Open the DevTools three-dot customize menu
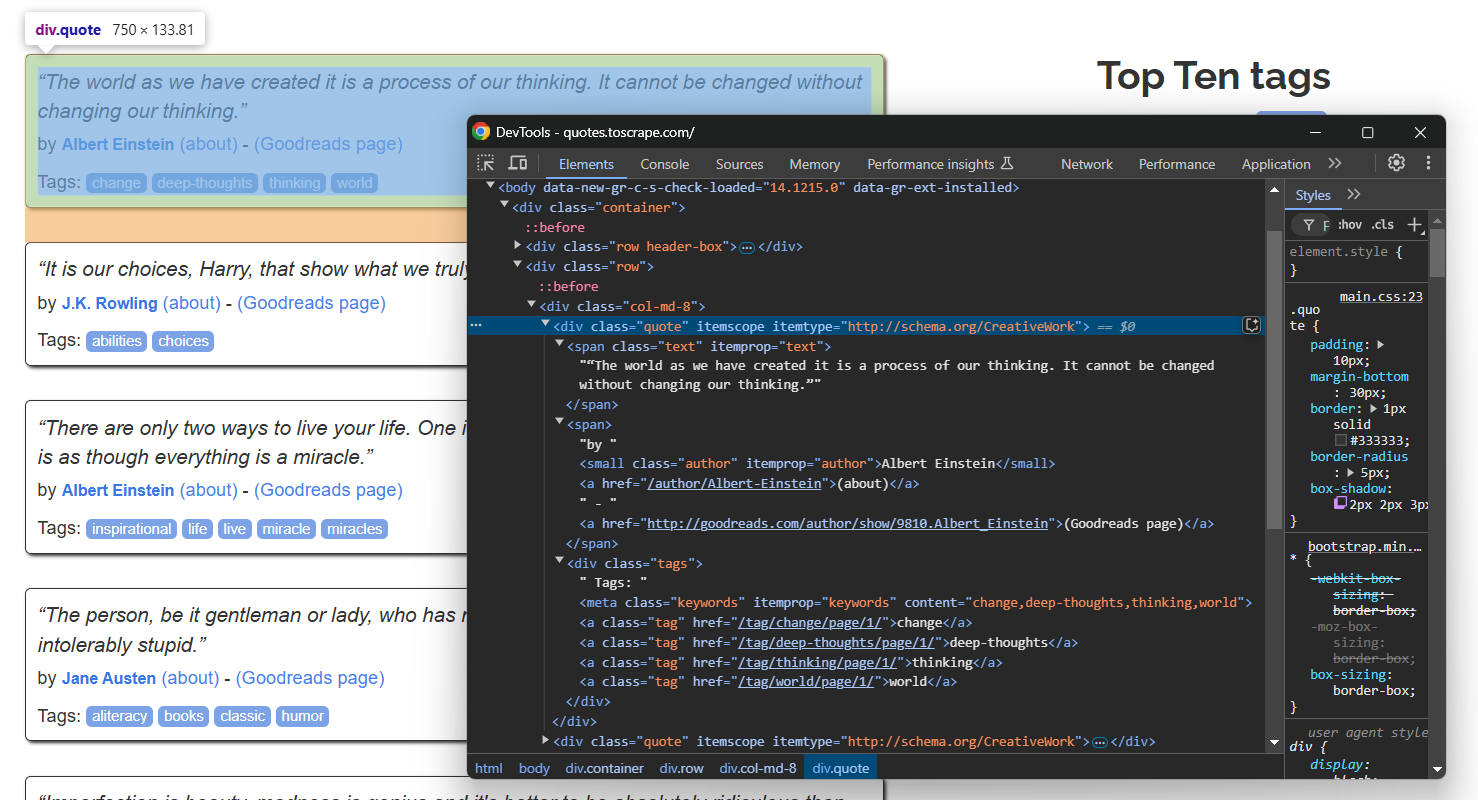 1428,163
